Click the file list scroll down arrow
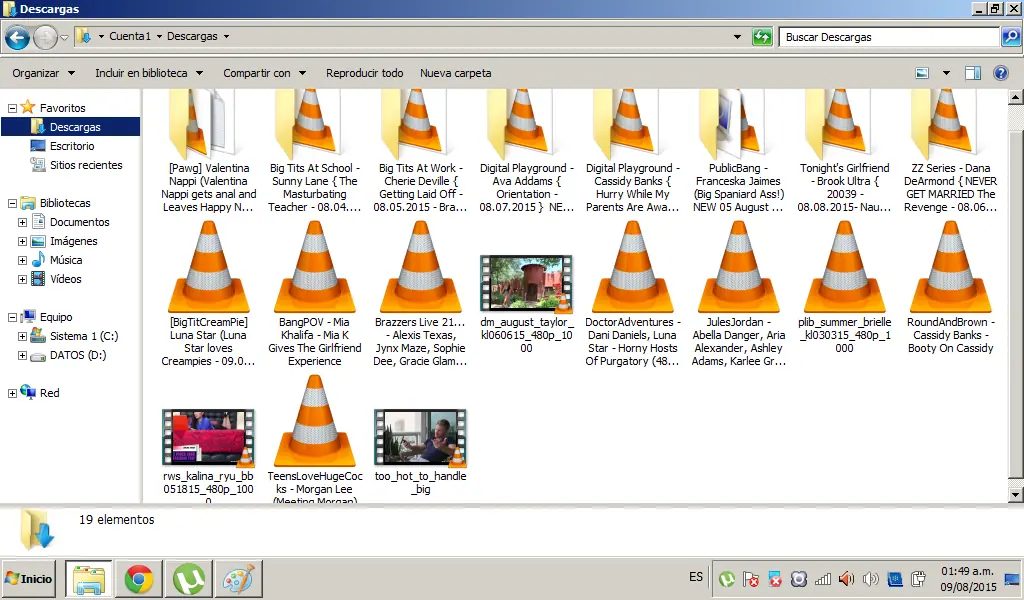The image size is (1024, 600). click(1016, 494)
